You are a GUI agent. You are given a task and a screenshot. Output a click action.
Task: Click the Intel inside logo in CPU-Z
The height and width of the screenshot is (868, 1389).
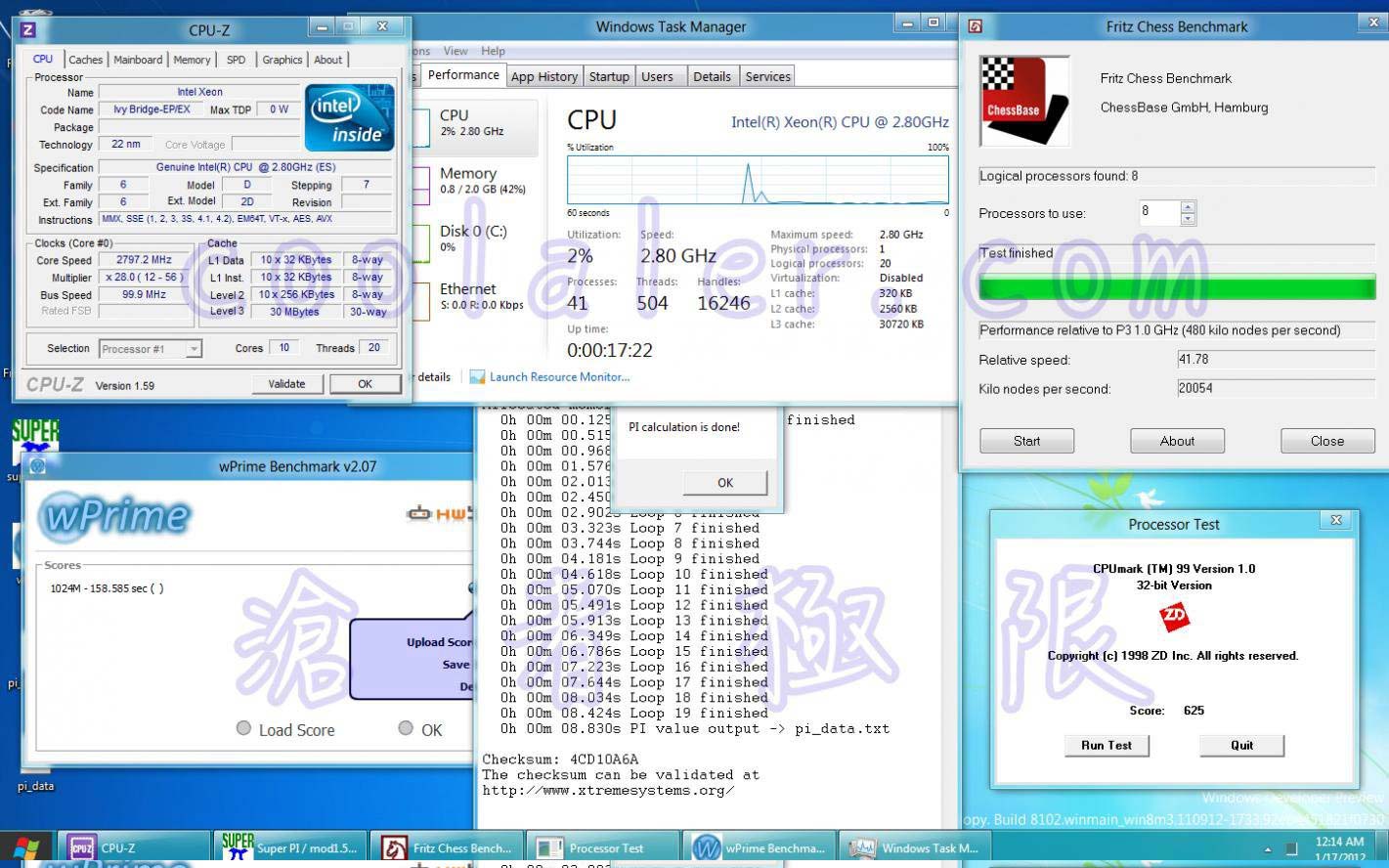point(349,117)
